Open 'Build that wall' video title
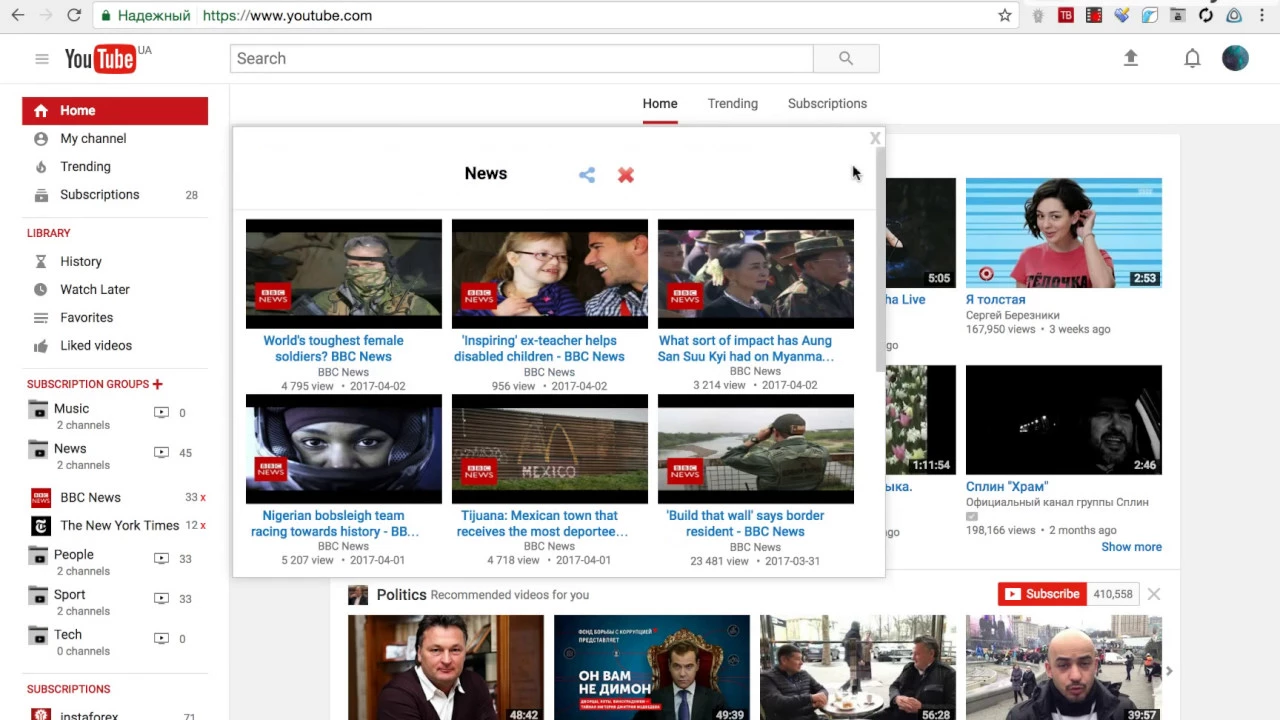The width and height of the screenshot is (1280, 720). click(745, 523)
